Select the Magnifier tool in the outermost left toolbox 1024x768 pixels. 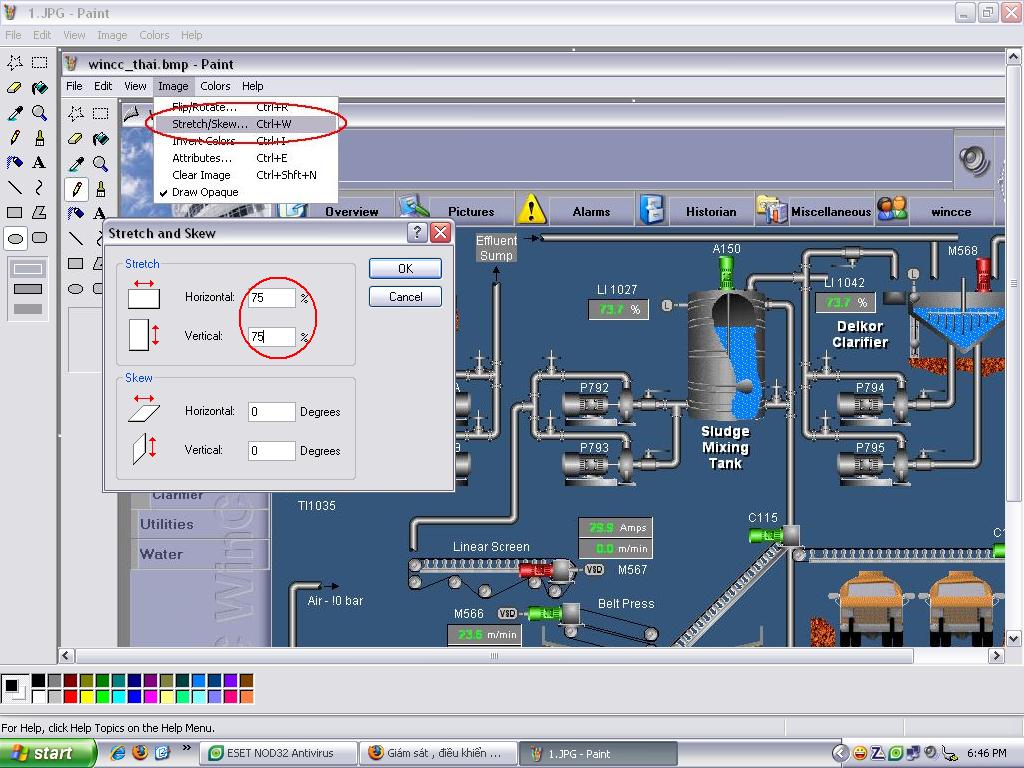39,113
